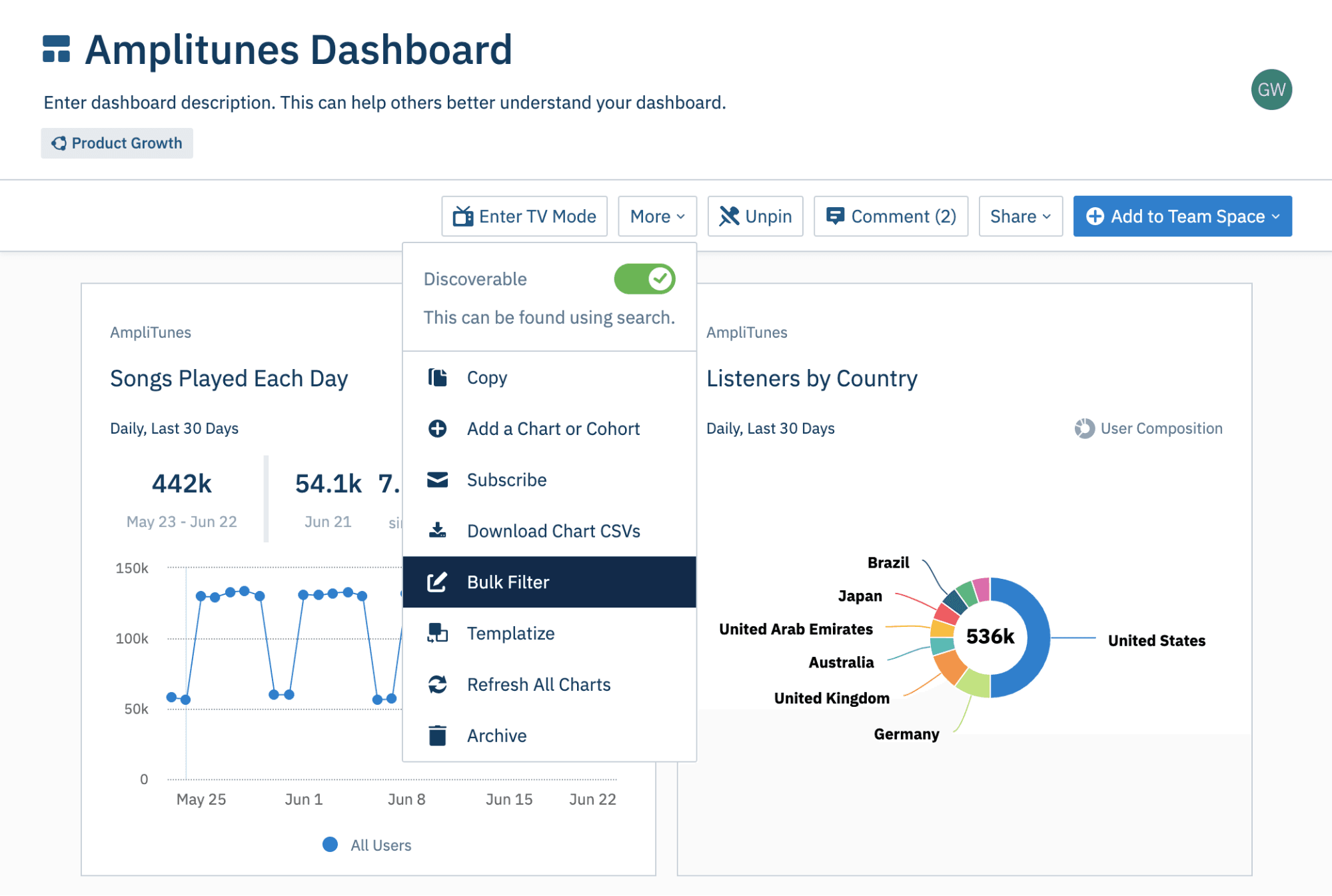Screen dimensions: 1332x896
Task: Open the More dropdown
Action: [x=656, y=216]
